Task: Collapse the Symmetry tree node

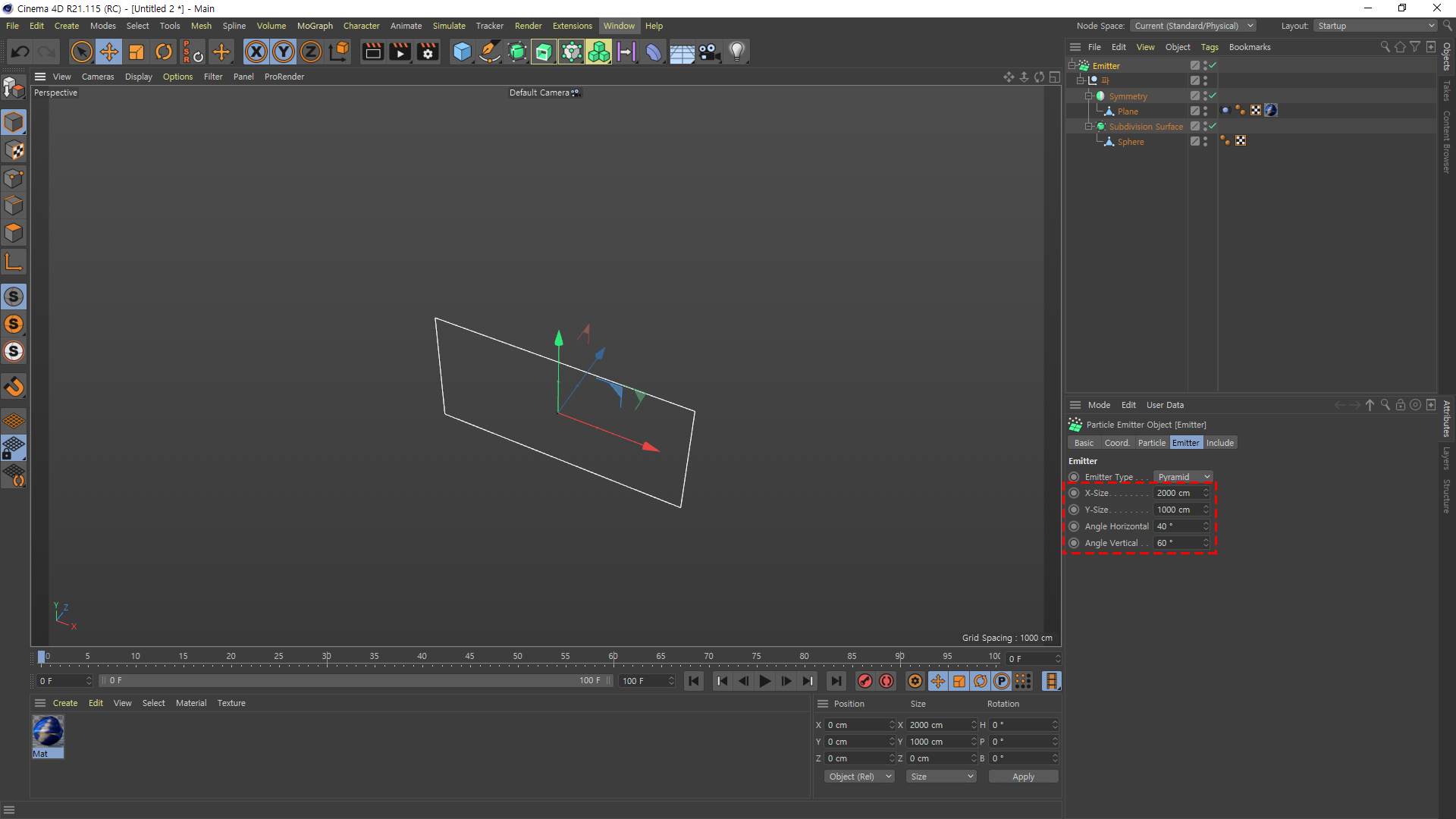Action: [x=1088, y=96]
